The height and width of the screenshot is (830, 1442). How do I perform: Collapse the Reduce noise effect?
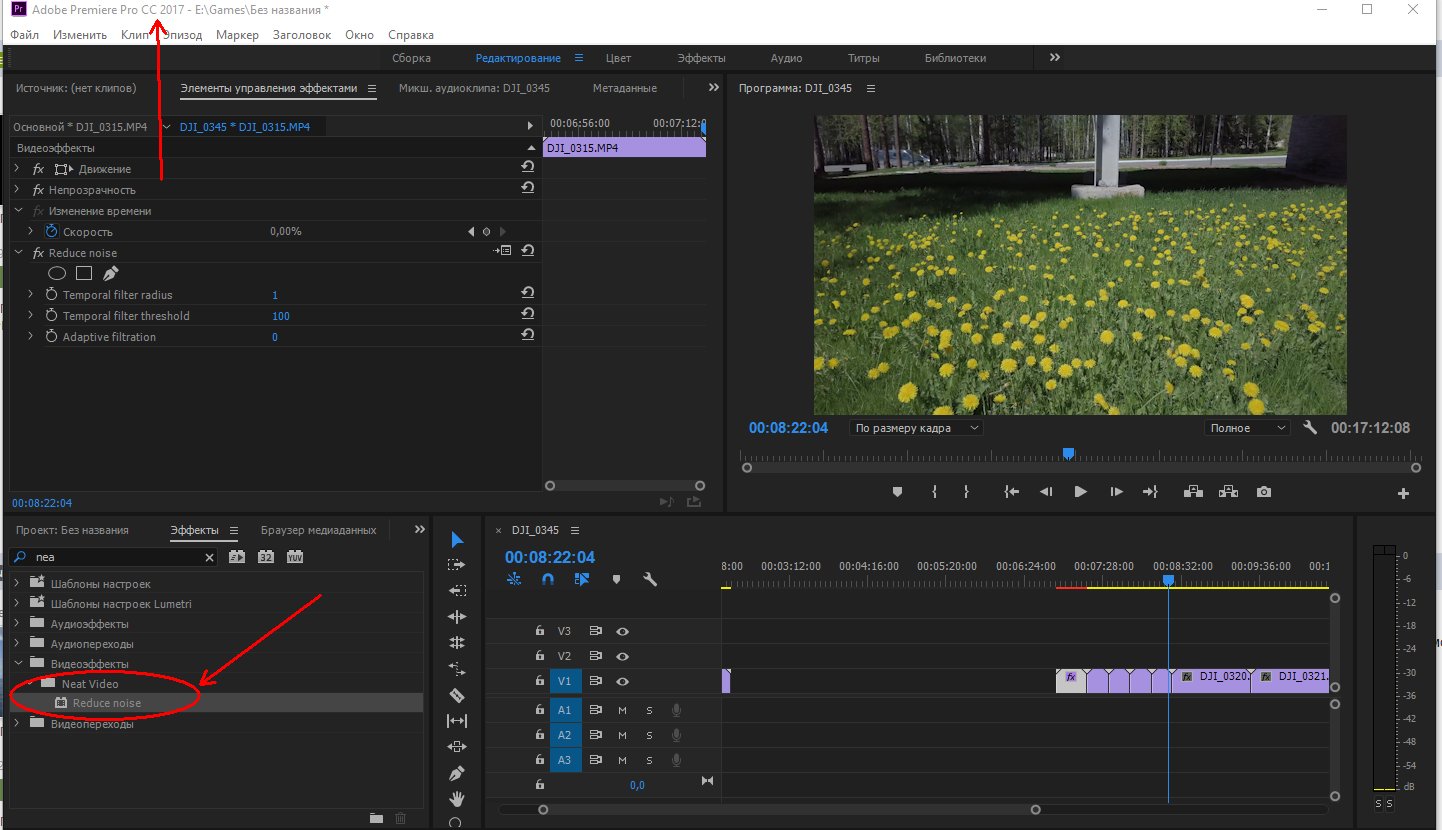pos(18,253)
